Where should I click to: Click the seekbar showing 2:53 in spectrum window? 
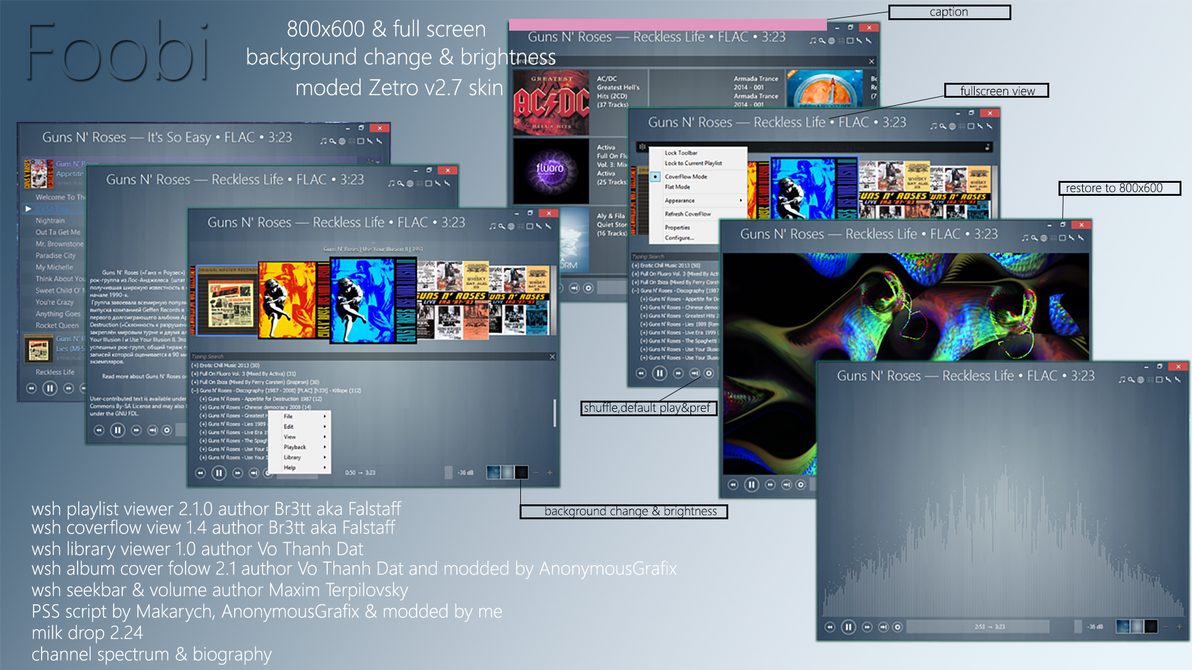click(x=978, y=627)
